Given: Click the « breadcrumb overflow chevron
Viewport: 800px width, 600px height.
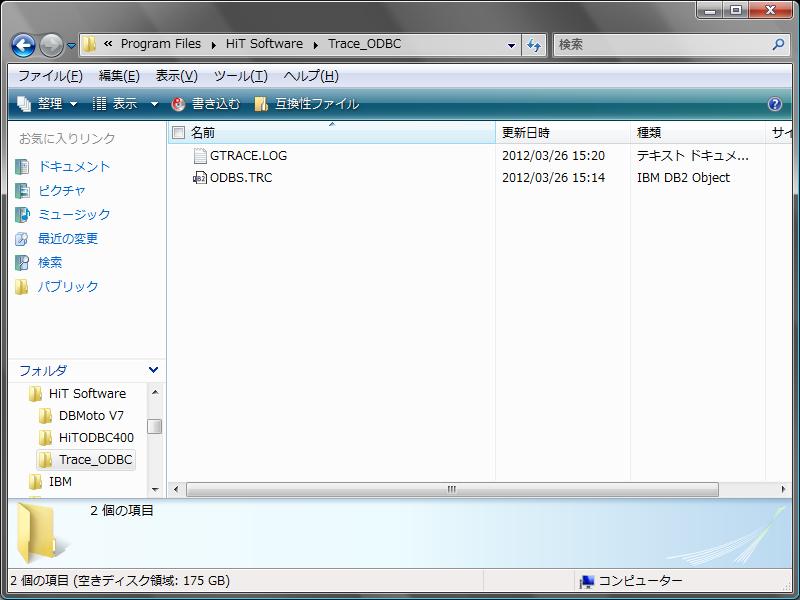Looking at the screenshot, I should tap(108, 44).
